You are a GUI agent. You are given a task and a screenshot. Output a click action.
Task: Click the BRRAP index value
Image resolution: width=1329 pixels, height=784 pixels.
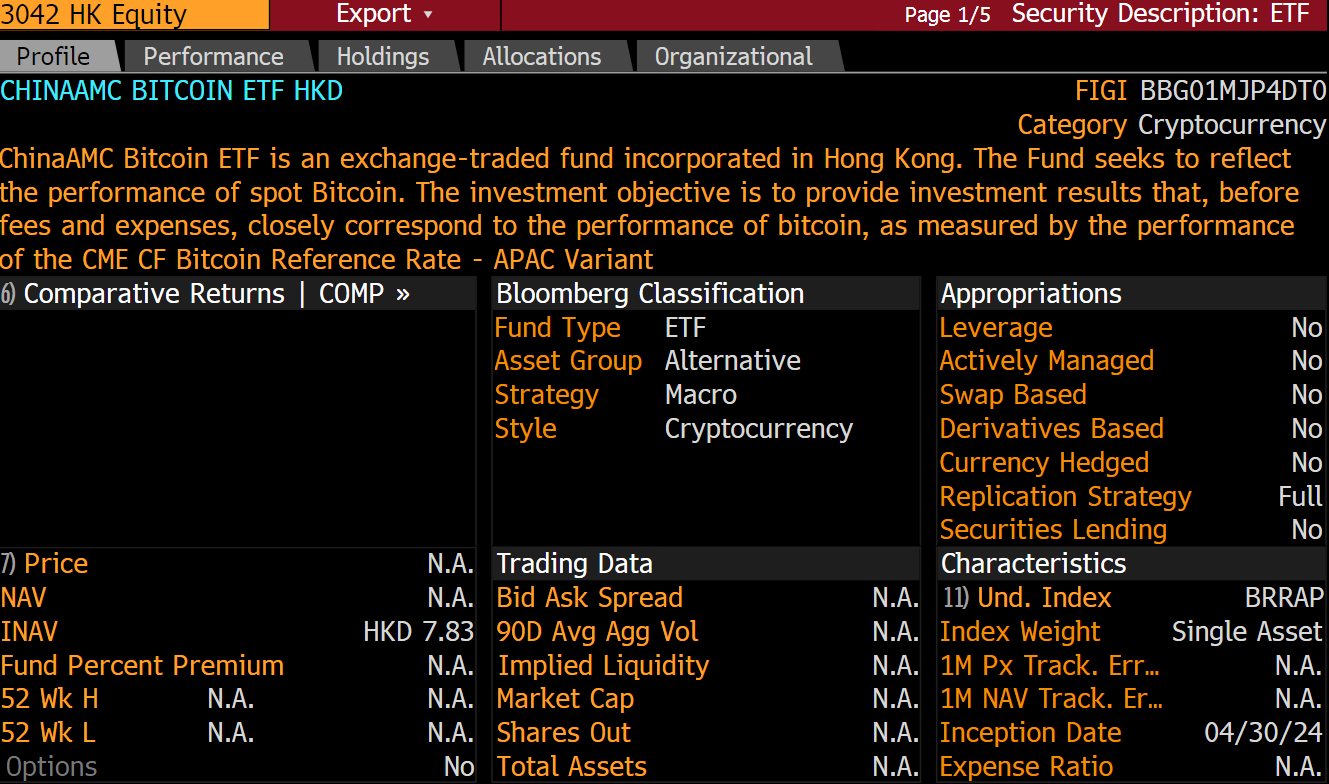[x=1284, y=598]
